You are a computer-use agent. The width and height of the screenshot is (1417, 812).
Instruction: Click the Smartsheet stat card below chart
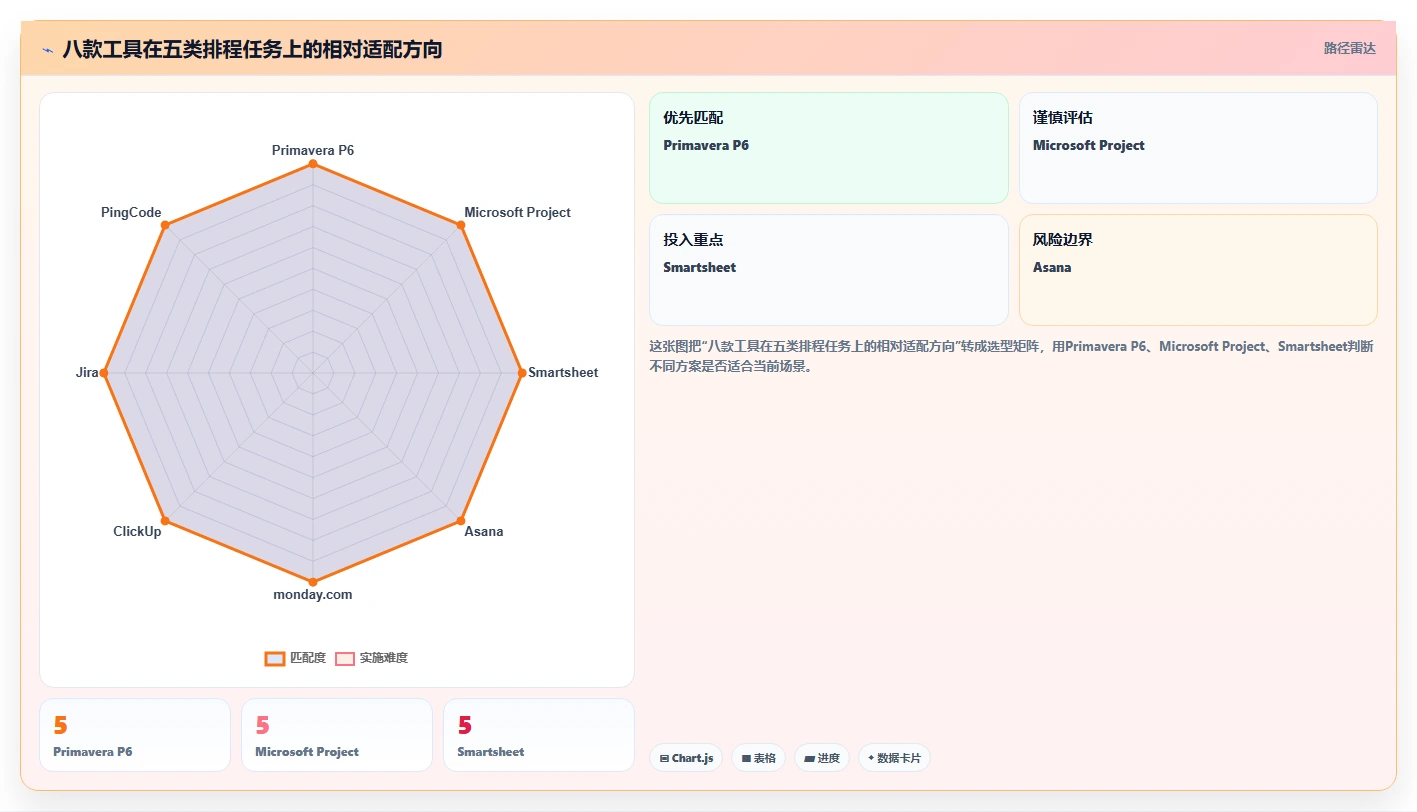coord(539,735)
